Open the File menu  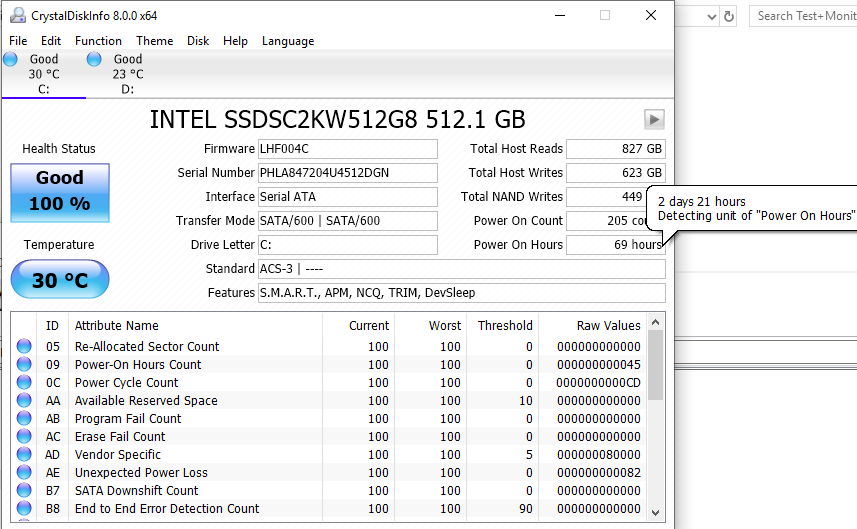point(18,41)
